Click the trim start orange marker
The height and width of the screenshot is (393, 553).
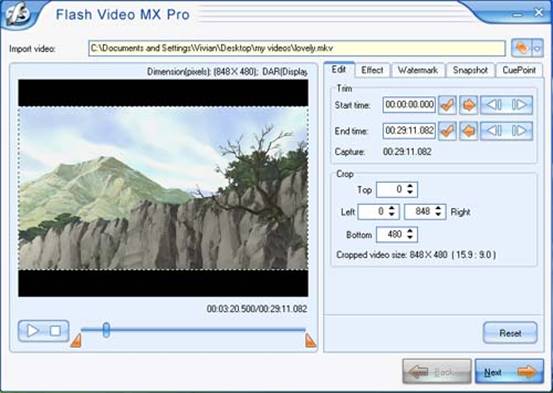click(x=76, y=341)
